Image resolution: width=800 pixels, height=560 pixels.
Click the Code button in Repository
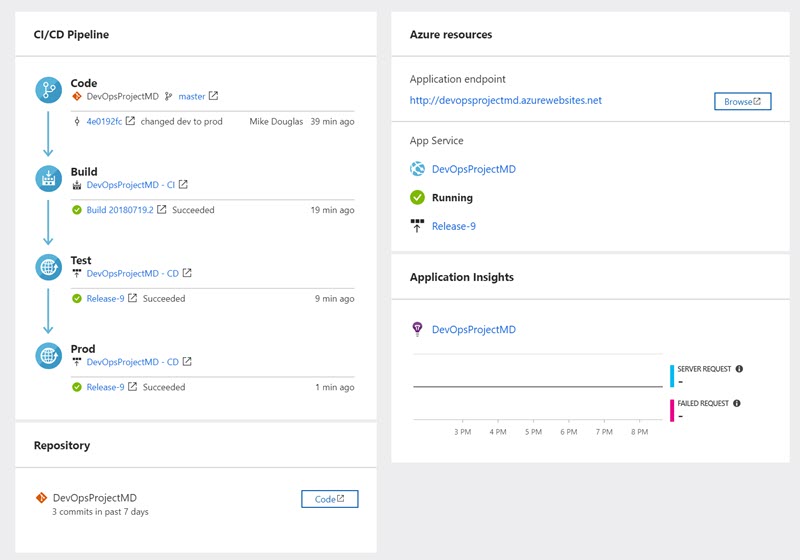pos(330,499)
